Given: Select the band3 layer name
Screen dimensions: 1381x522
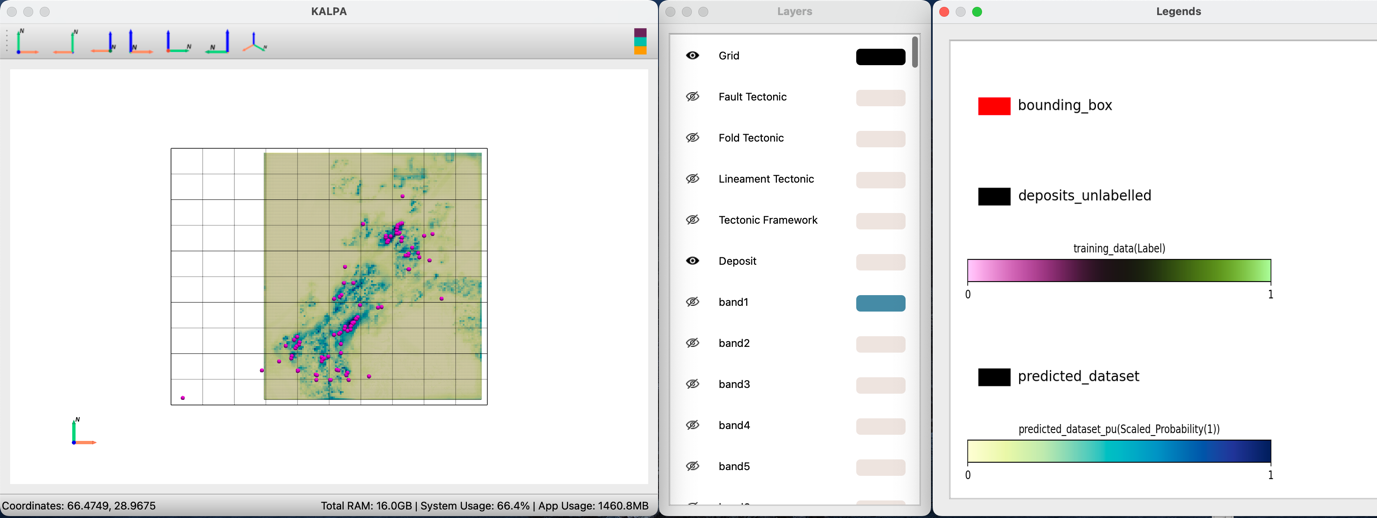Looking at the screenshot, I should pos(735,384).
